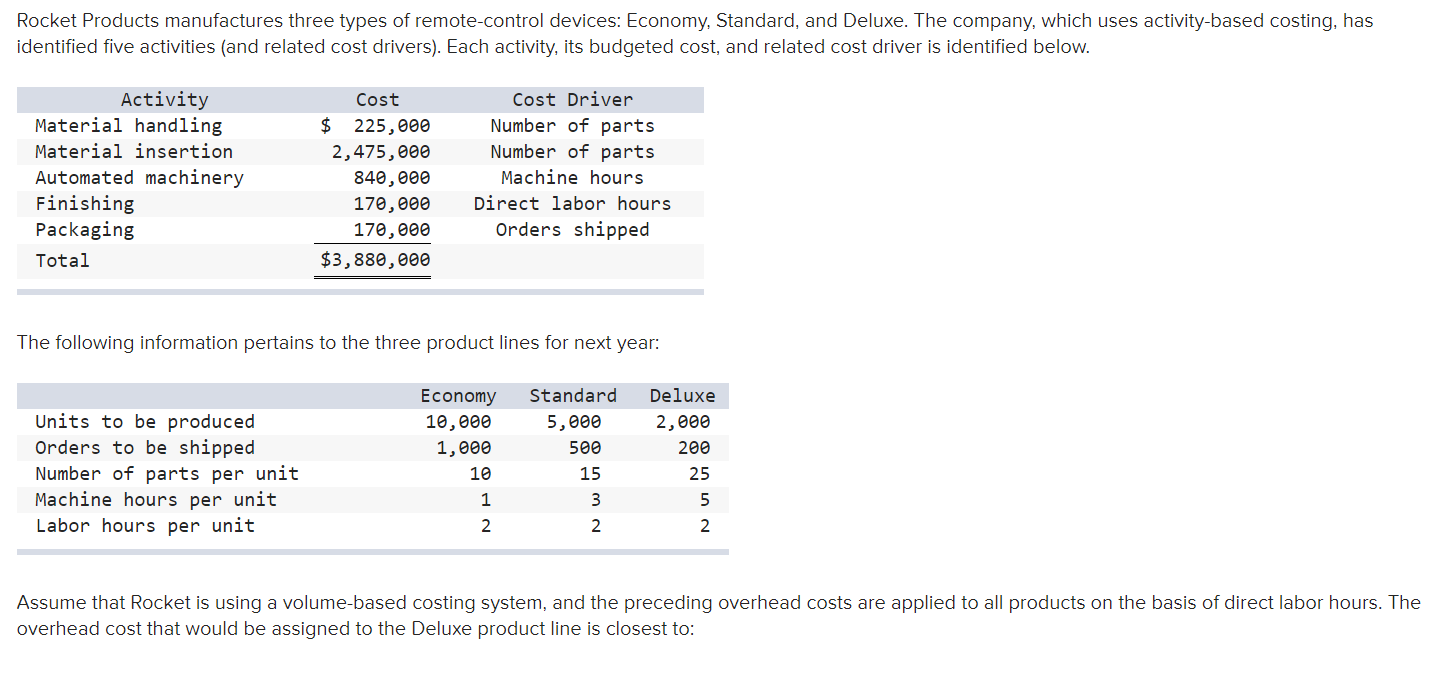This screenshot has width=1438, height=680.
Task: Click the Number of parts driver beside Material handling
Action: [x=571, y=125]
